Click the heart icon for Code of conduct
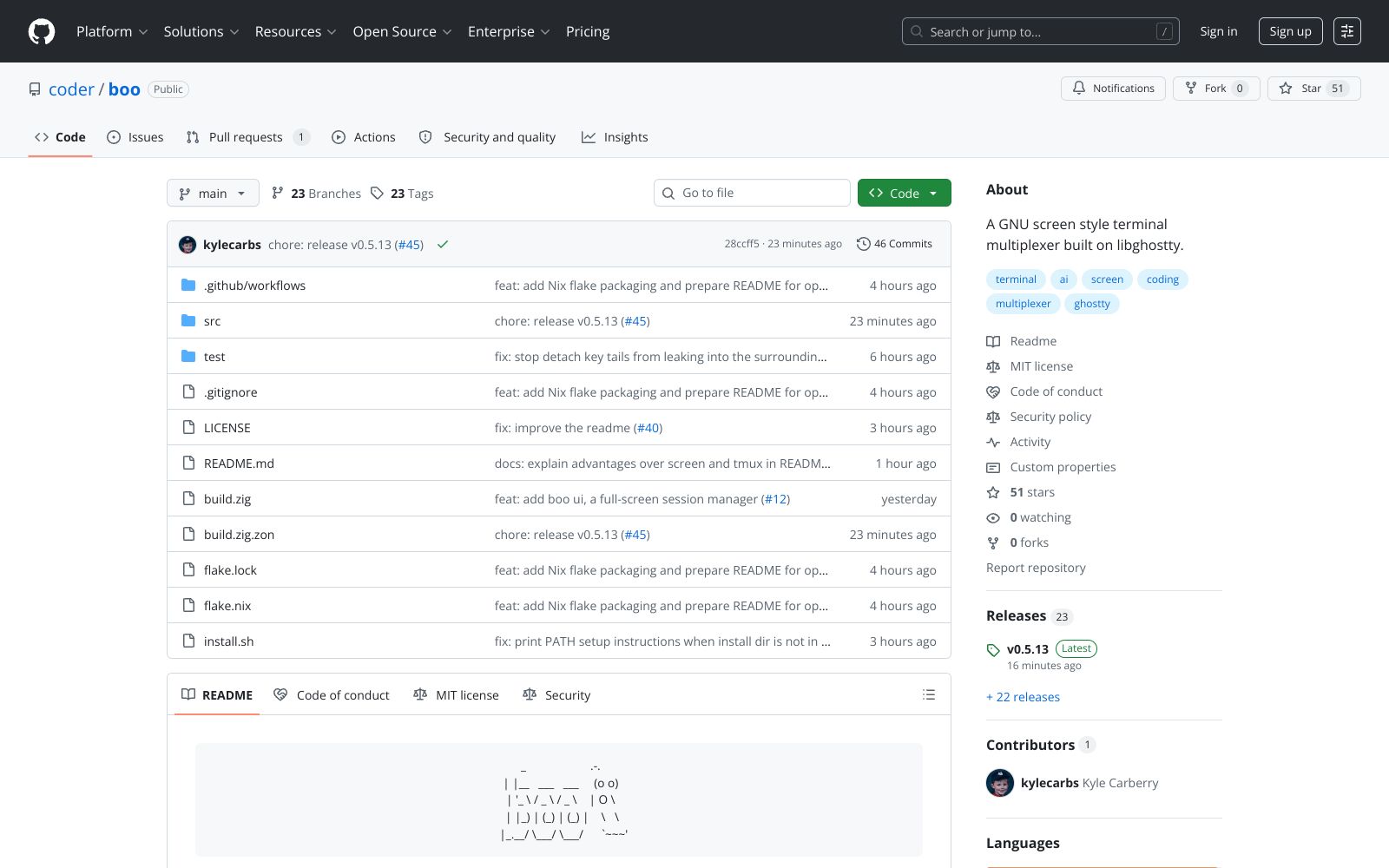The image size is (1389, 868). click(x=993, y=391)
